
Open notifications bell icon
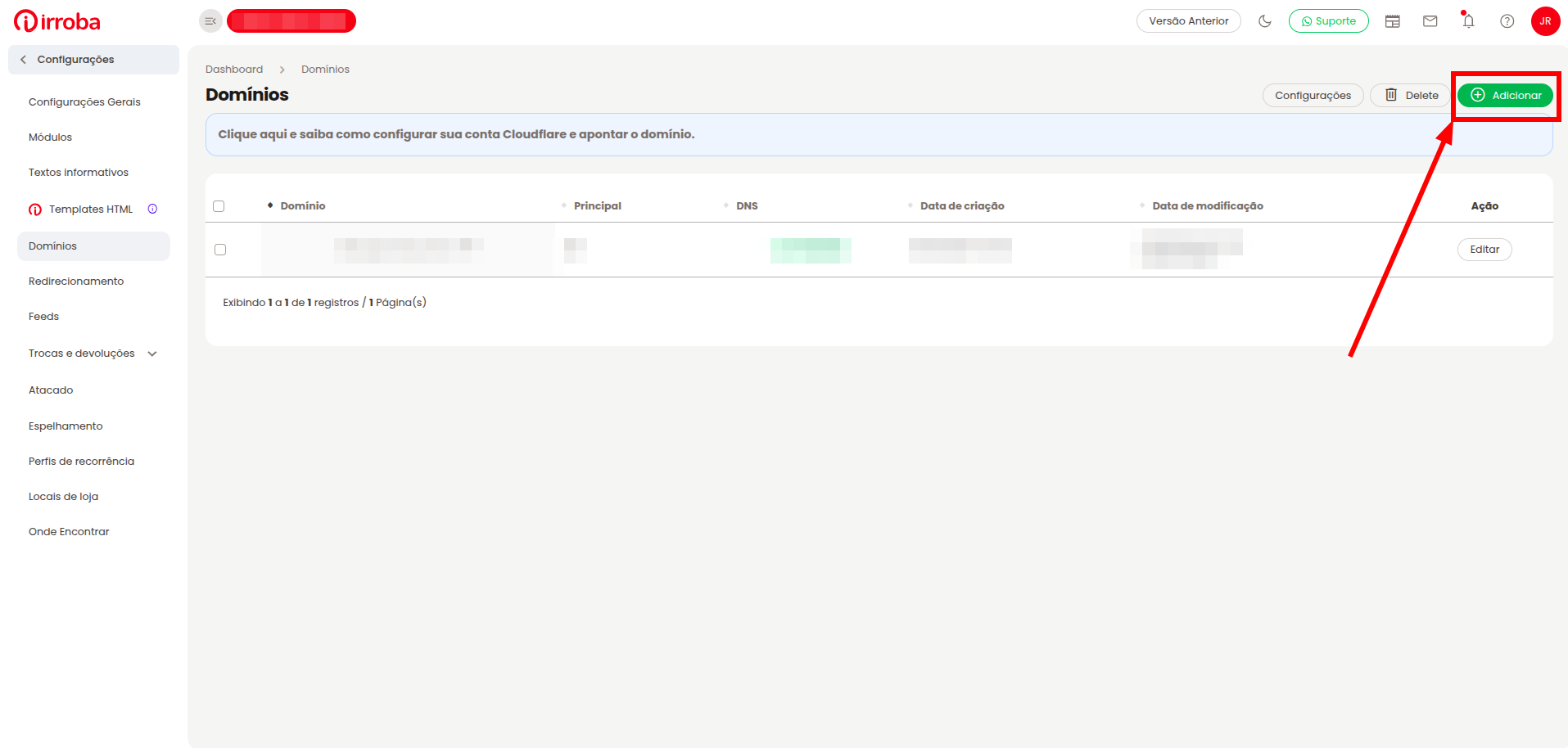1468,20
